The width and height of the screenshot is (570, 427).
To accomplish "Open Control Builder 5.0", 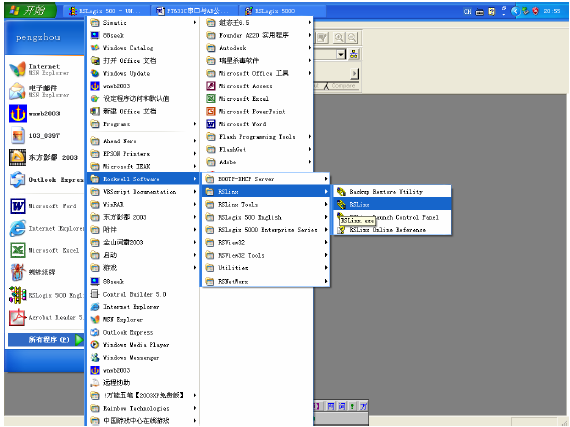I will 143,294.
